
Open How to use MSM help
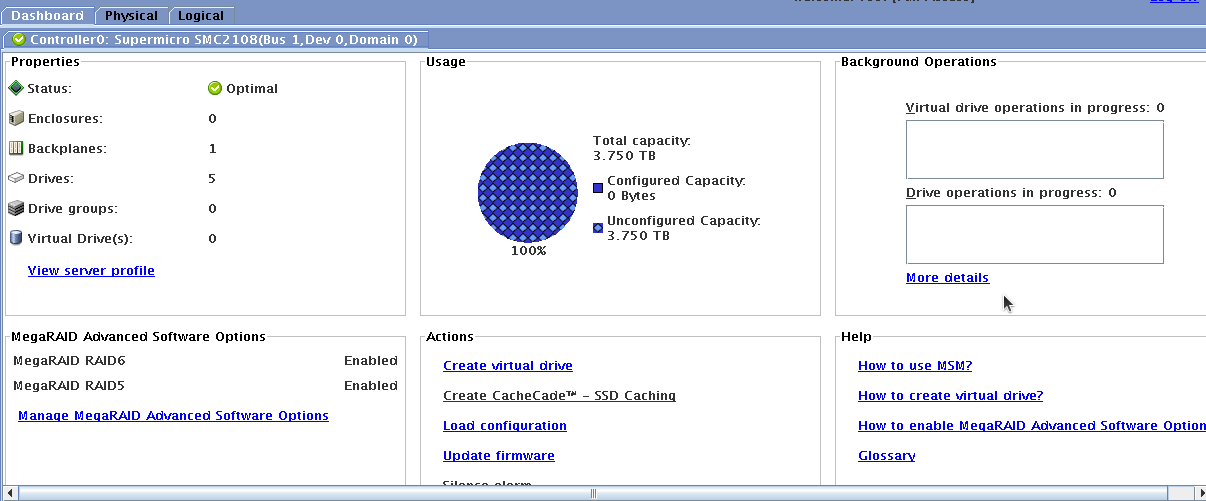tap(915, 365)
